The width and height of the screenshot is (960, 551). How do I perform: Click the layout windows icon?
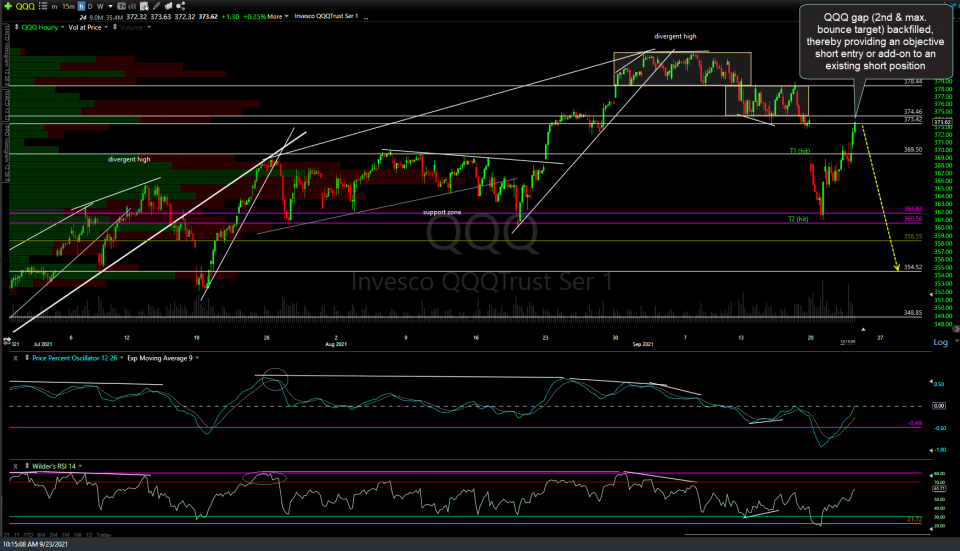(x=168, y=6)
